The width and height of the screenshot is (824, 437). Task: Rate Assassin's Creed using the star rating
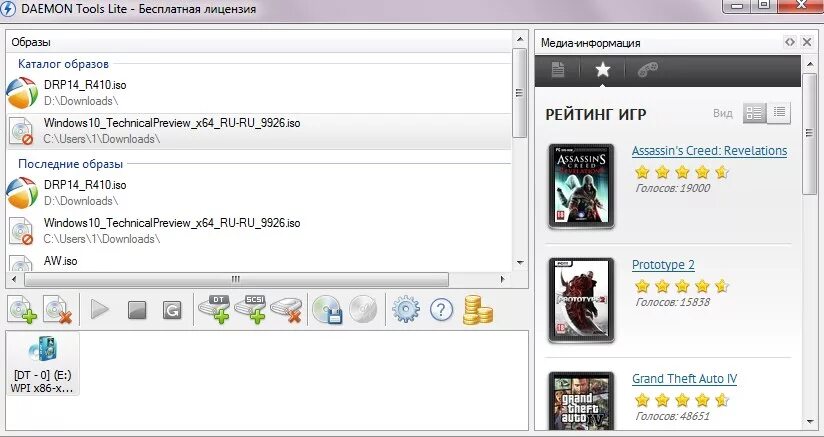click(682, 172)
